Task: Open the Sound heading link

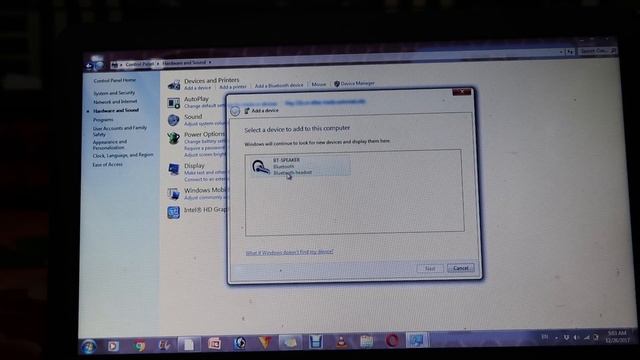Action: pyautogui.click(x=193, y=116)
